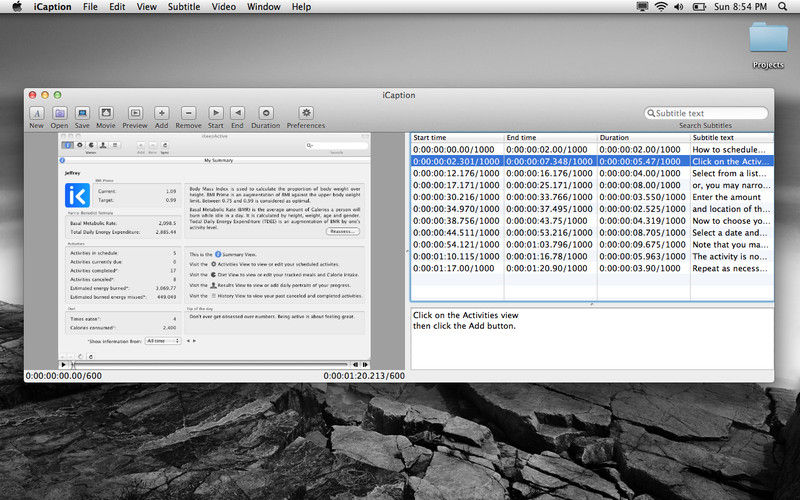800x500 pixels.
Task: Select row 'The activity is no...'
Action: [x=592, y=257]
